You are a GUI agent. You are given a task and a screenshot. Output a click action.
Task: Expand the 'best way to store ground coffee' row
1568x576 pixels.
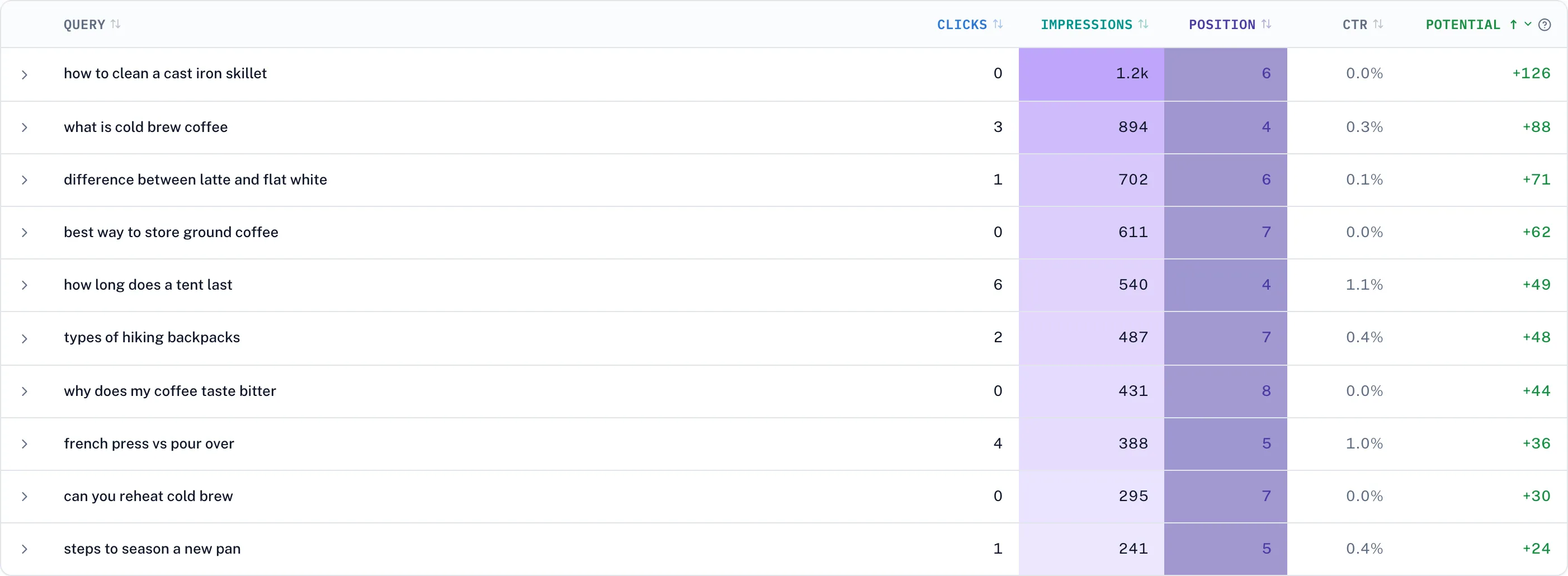click(25, 233)
